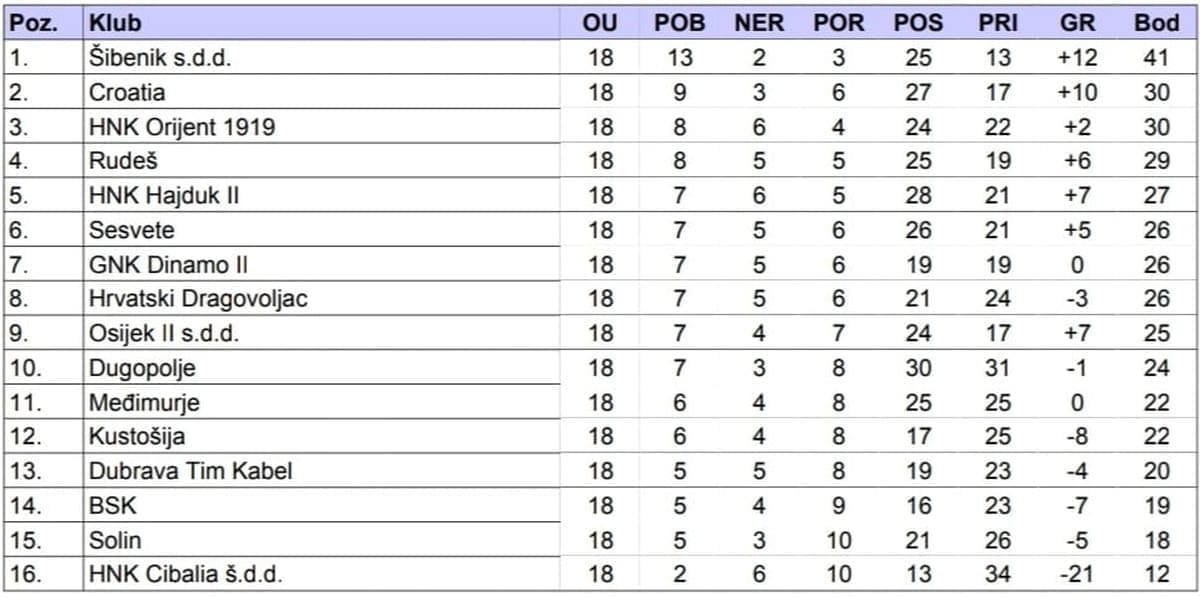Screen dimensions: 1200x598
Task: Click the HNK Cibalia š.d.d. club name
Action: click(190, 575)
